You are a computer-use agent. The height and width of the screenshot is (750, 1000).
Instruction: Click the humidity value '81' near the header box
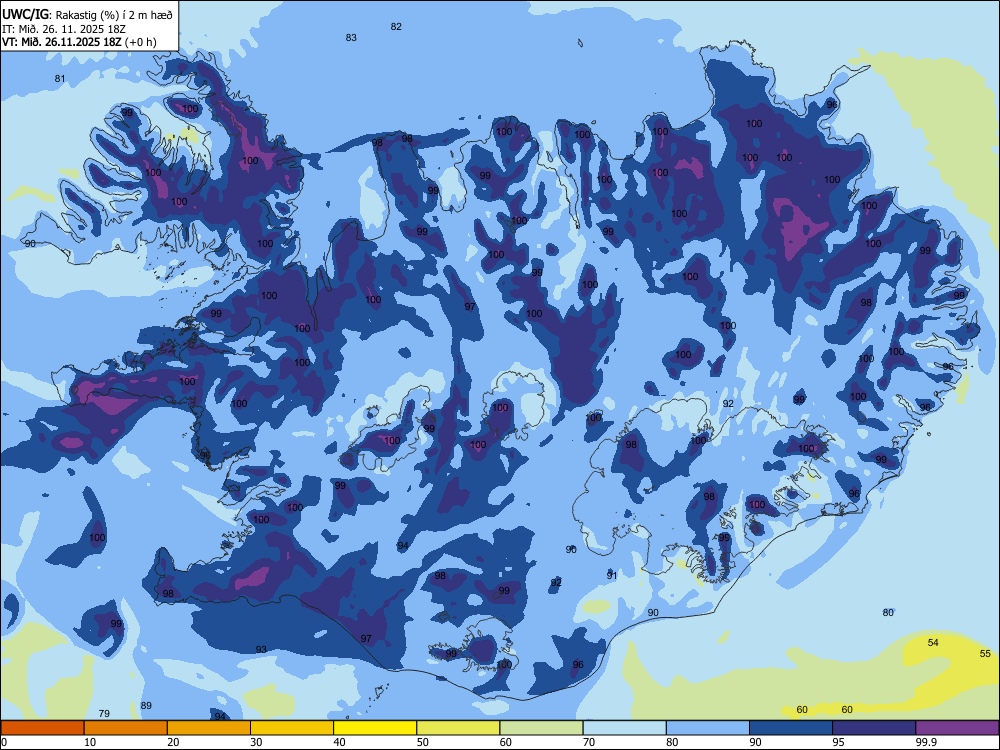(x=60, y=79)
